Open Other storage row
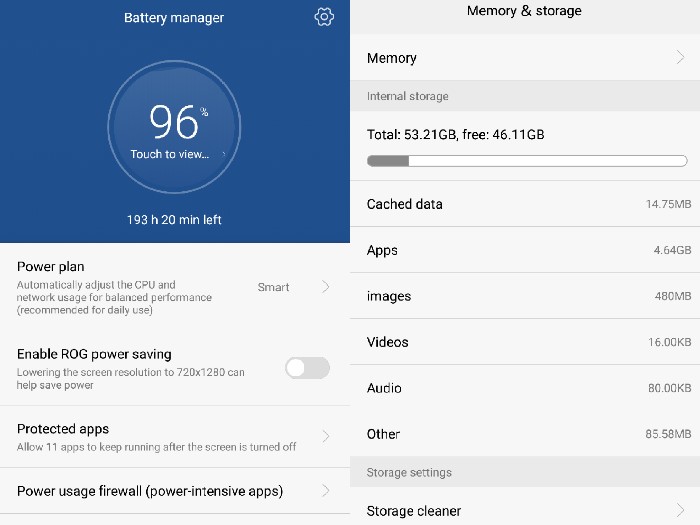 pos(525,434)
